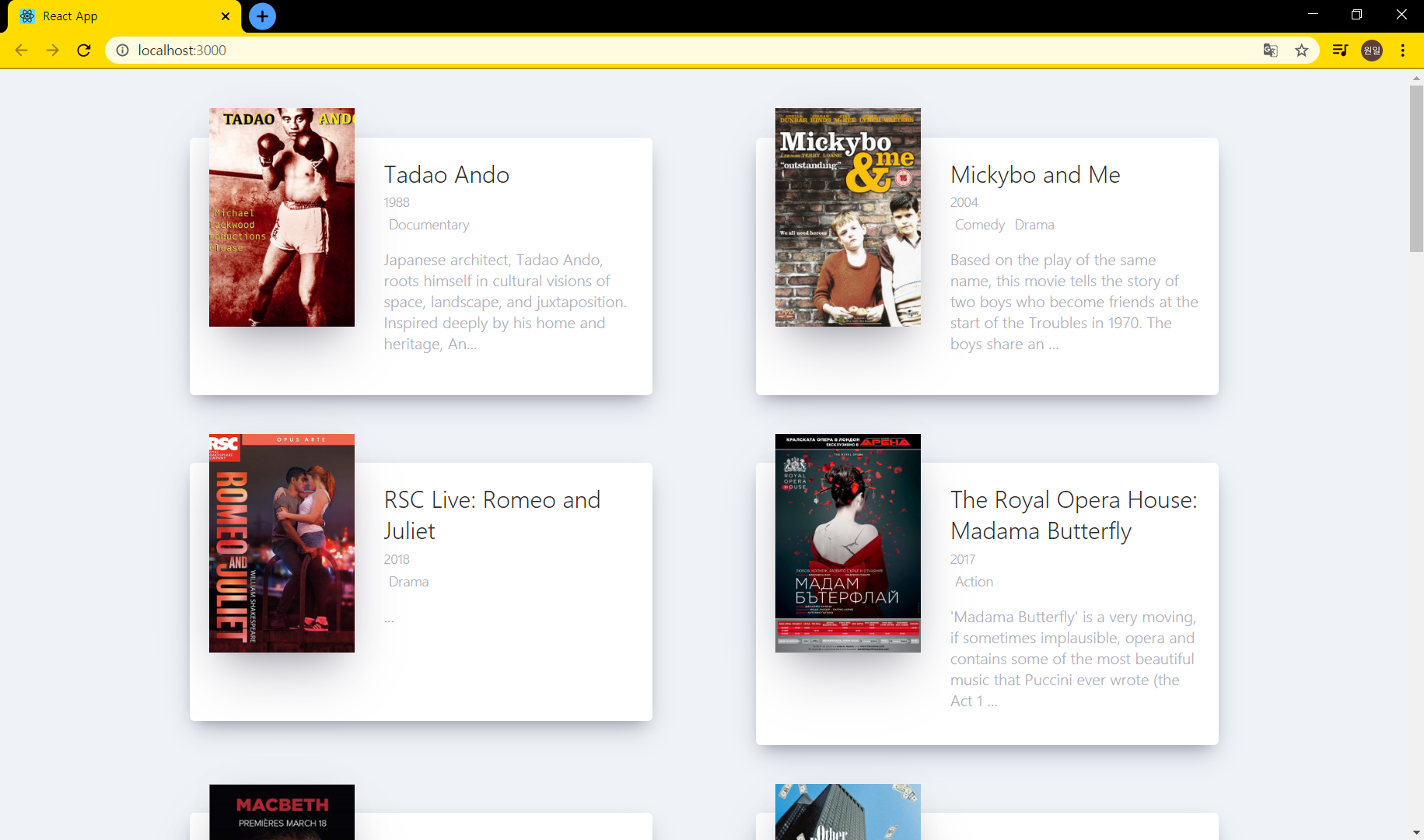Click the RSC Live: Romeo and Juliet title
This screenshot has width=1424, height=840.
(x=492, y=515)
